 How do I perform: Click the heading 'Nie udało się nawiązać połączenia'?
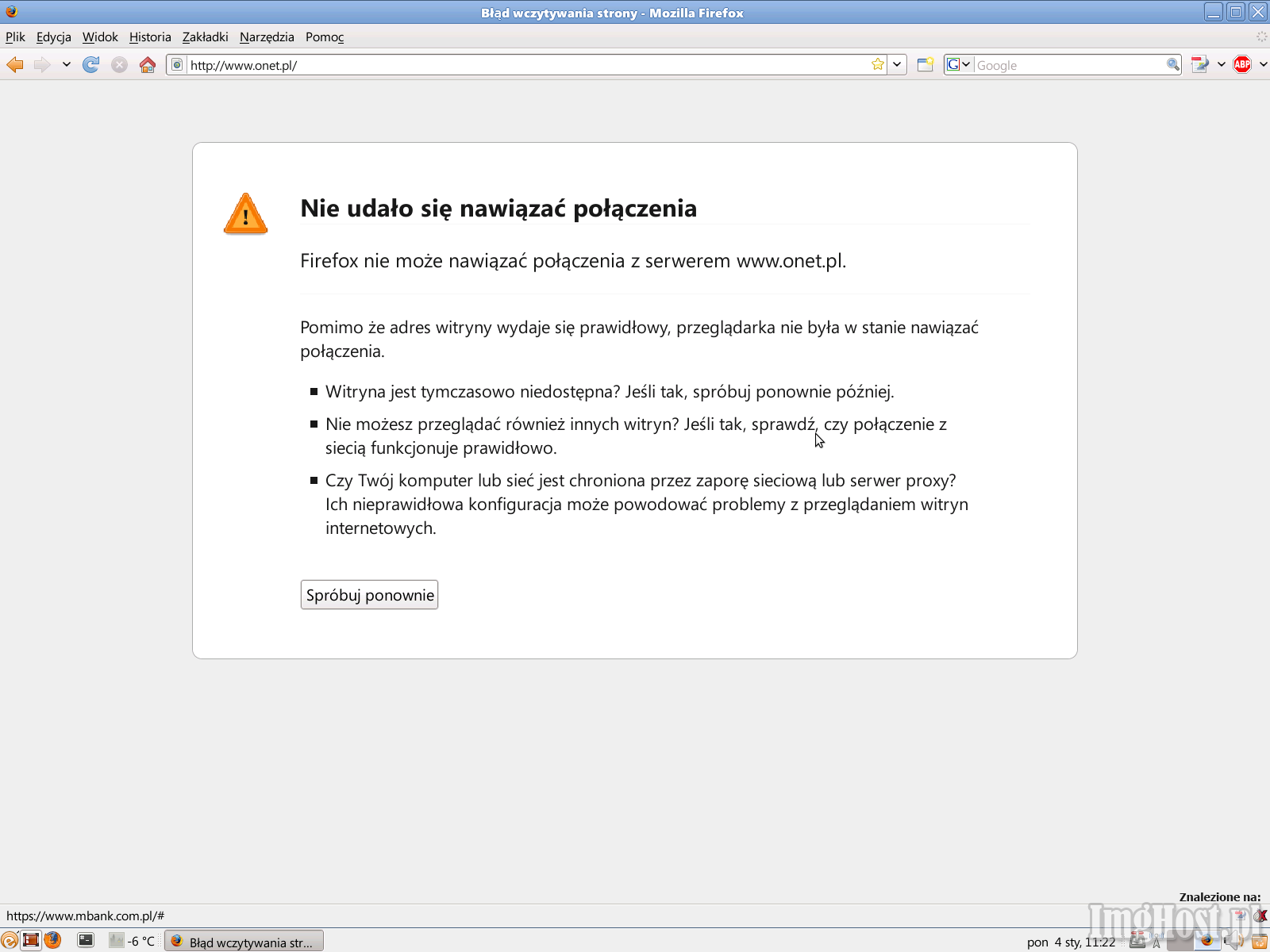[498, 208]
